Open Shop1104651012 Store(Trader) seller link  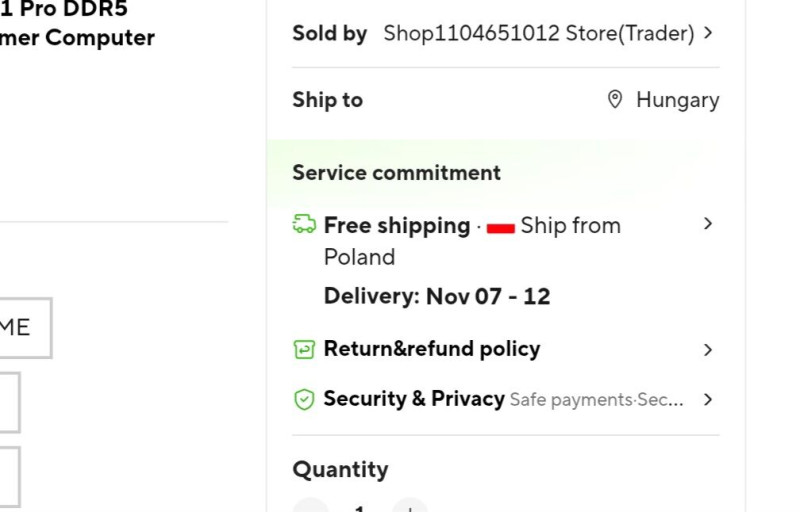tap(538, 33)
